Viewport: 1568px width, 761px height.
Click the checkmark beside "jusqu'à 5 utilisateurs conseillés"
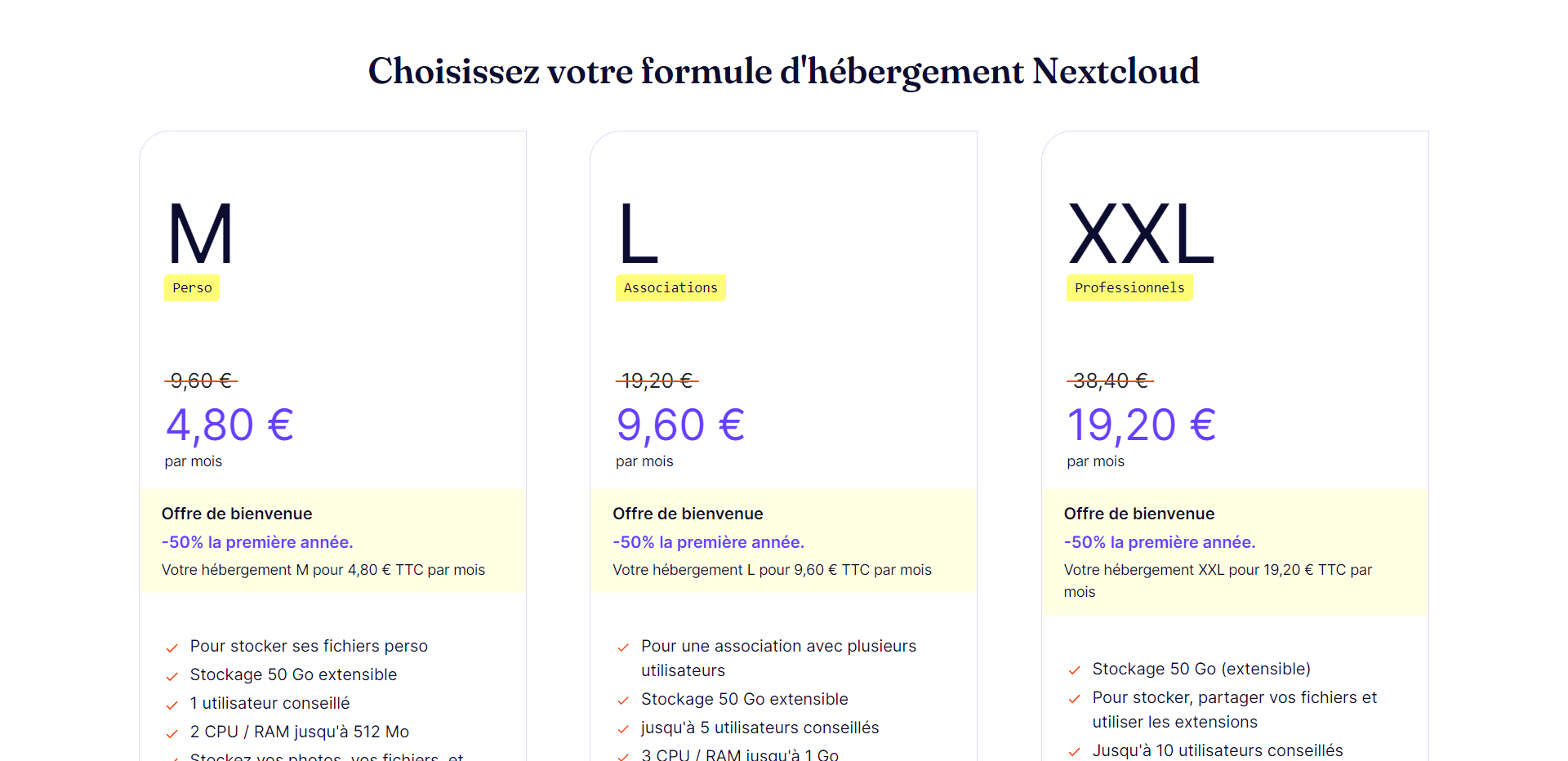pos(623,729)
